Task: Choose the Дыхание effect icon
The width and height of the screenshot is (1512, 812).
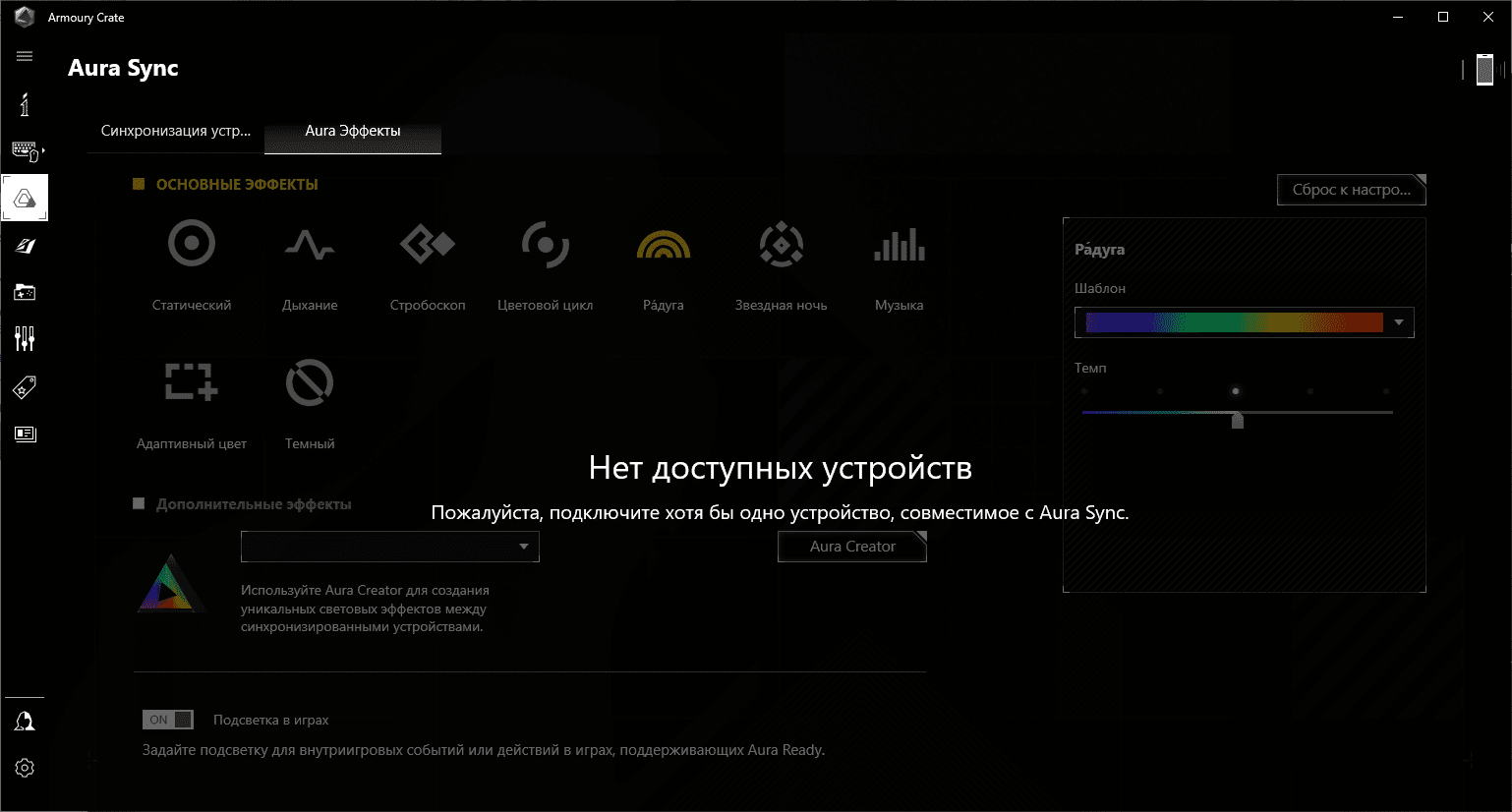Action: click(310, 244)
